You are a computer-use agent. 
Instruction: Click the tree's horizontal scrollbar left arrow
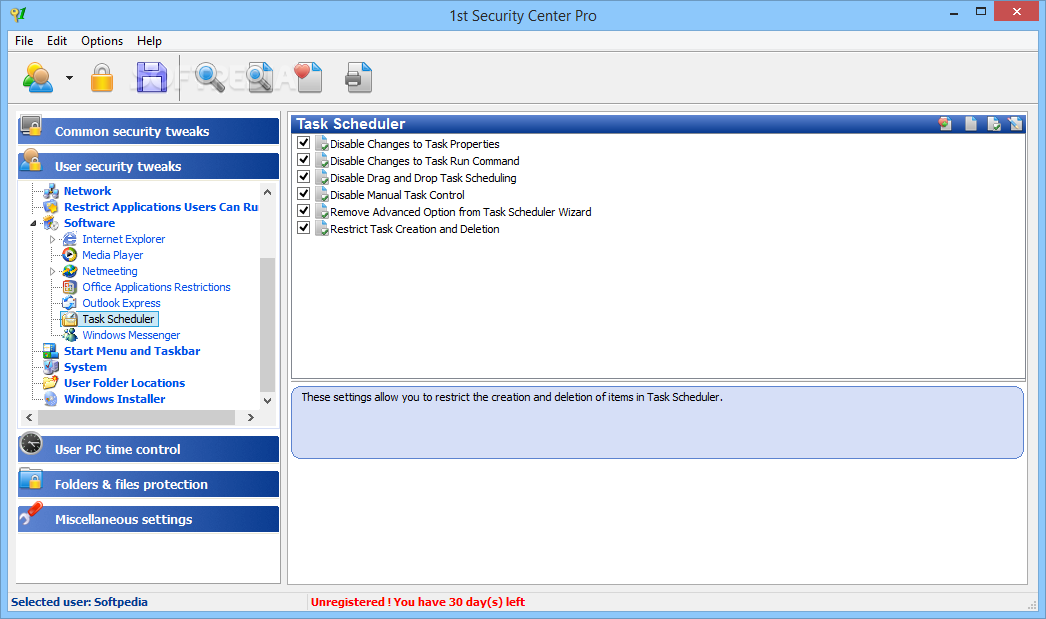coord(29,418)
